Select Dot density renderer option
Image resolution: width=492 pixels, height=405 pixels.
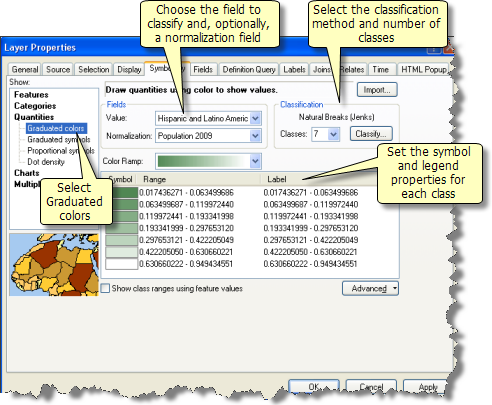[46, 162]
